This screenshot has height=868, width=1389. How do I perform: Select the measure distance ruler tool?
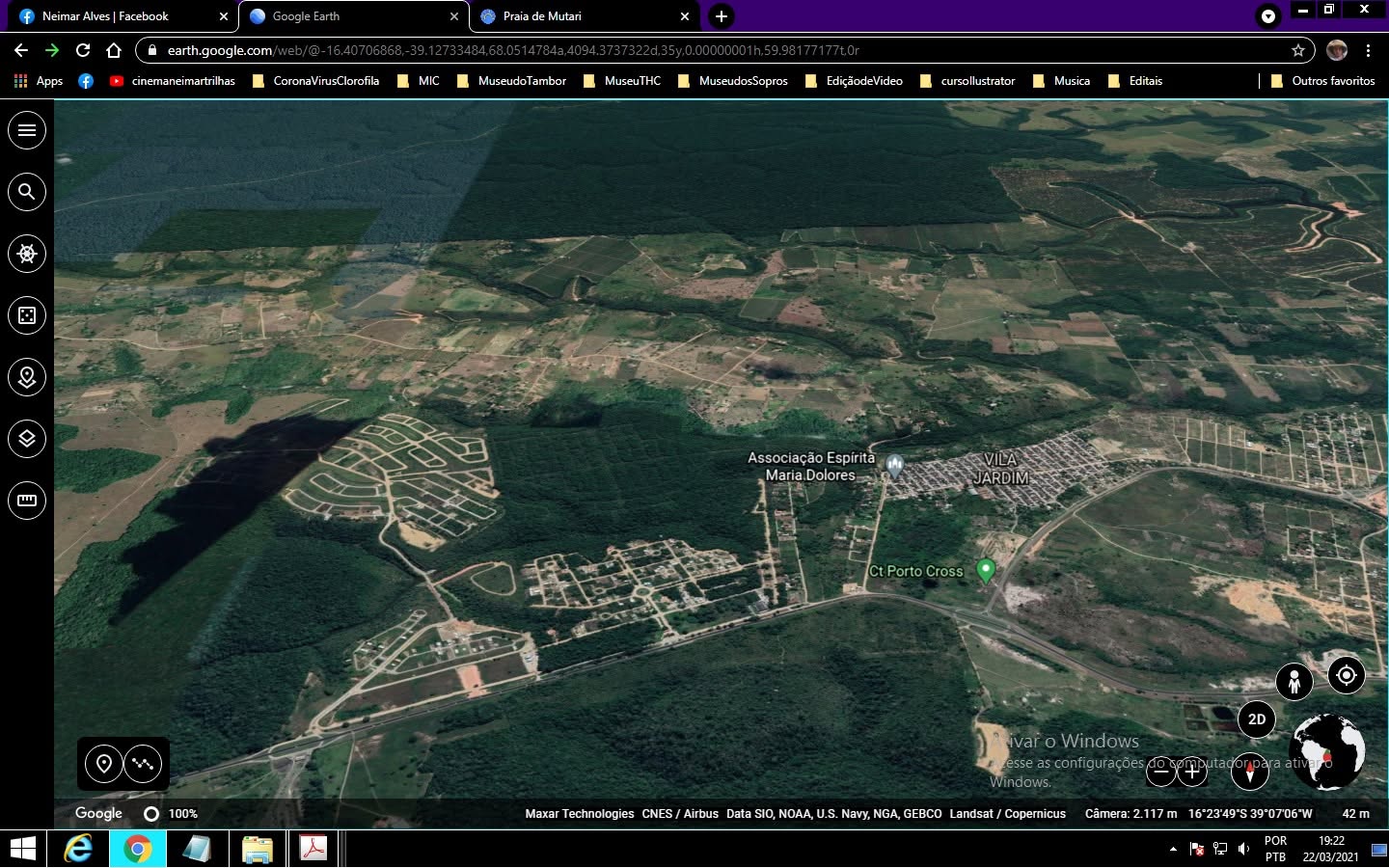pos(27,501)
